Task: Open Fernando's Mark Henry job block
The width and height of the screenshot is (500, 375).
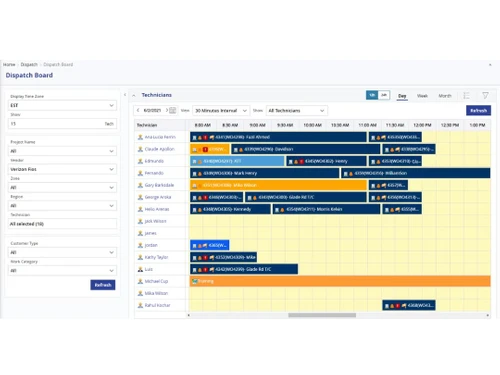Action: pos(265,173)
